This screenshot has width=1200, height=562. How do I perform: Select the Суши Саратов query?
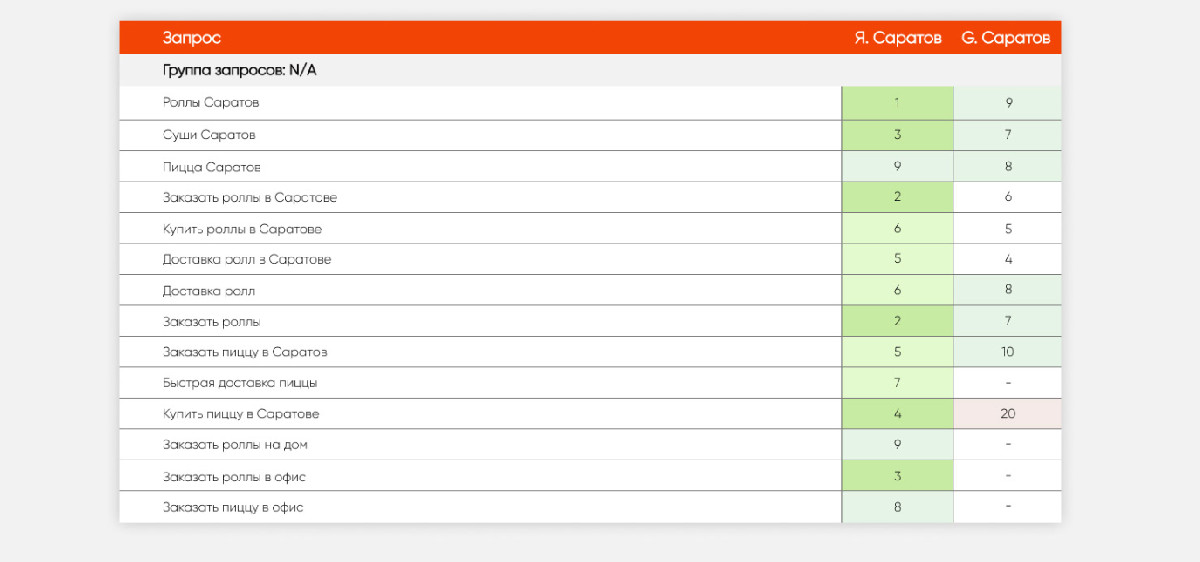pos(209,135)
